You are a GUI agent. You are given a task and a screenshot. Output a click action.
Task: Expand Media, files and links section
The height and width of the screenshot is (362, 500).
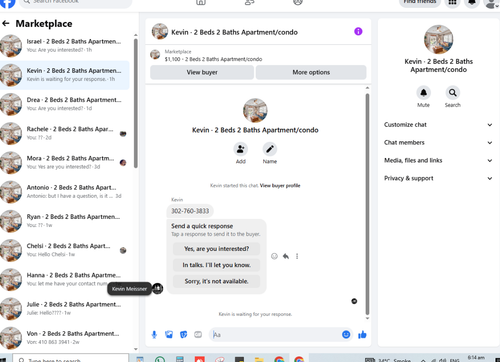tap(438, 160)
